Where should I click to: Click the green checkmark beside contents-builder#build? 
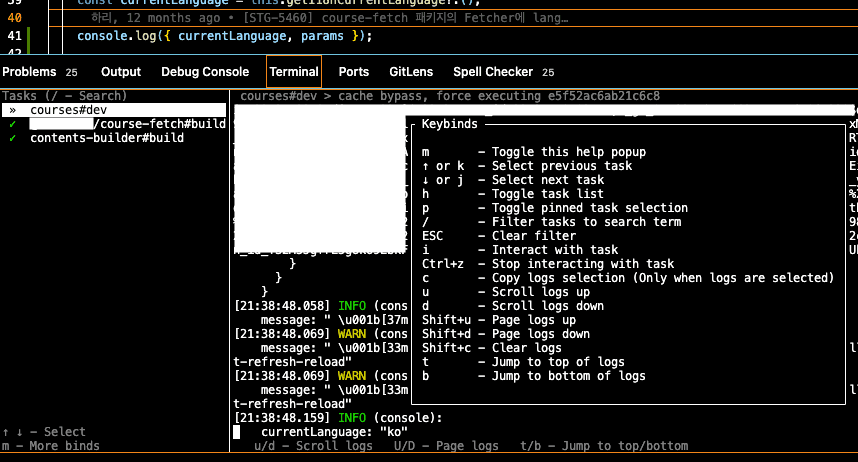click(x=12, y=138)
